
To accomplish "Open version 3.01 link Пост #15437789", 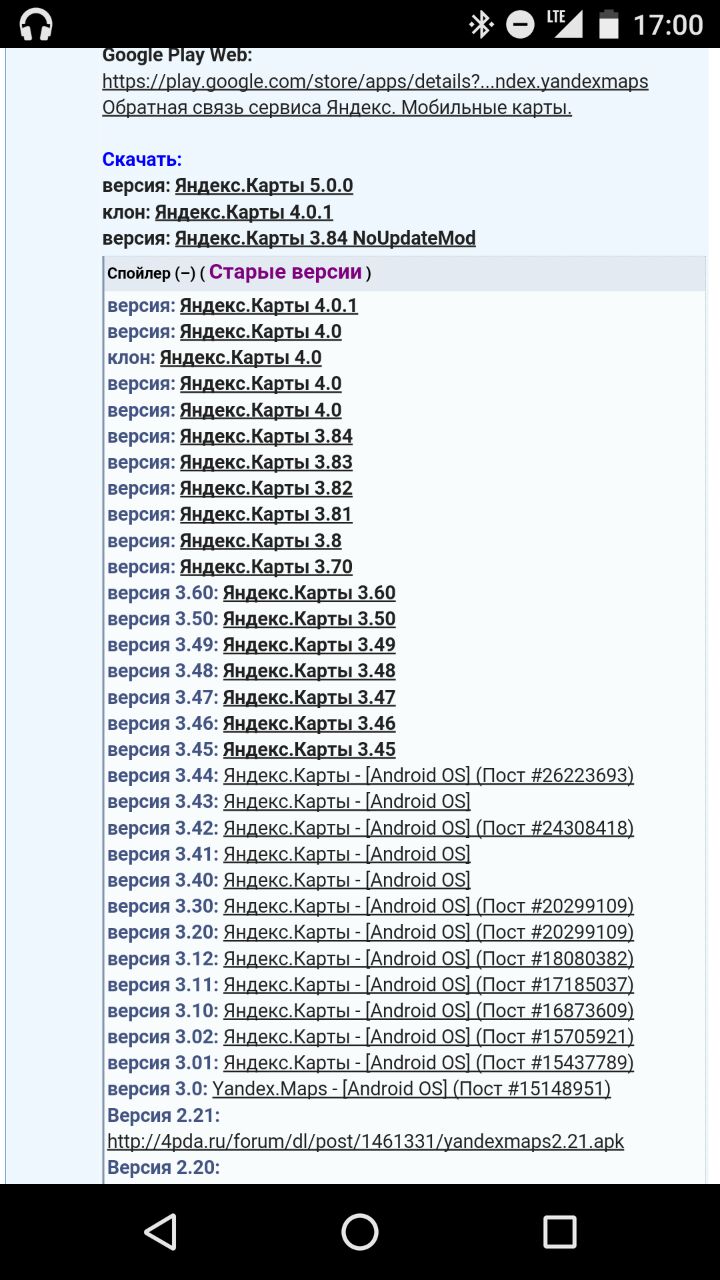I will [428, 1063].
